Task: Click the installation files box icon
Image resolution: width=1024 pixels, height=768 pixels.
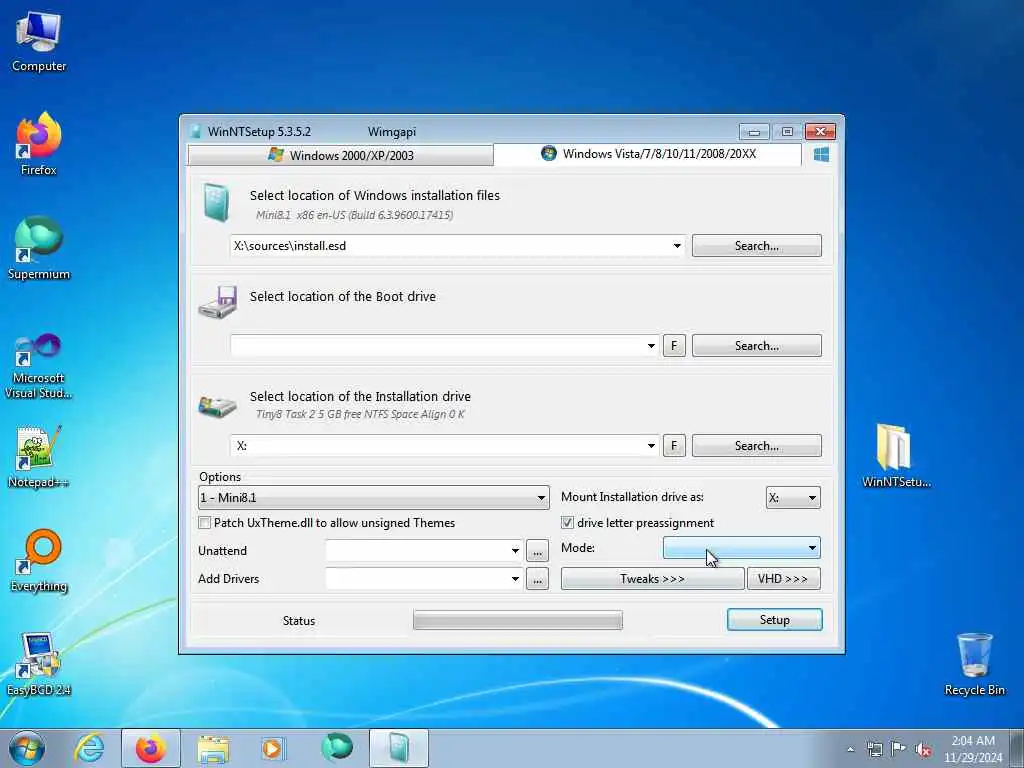Action: tap(216, 202)
